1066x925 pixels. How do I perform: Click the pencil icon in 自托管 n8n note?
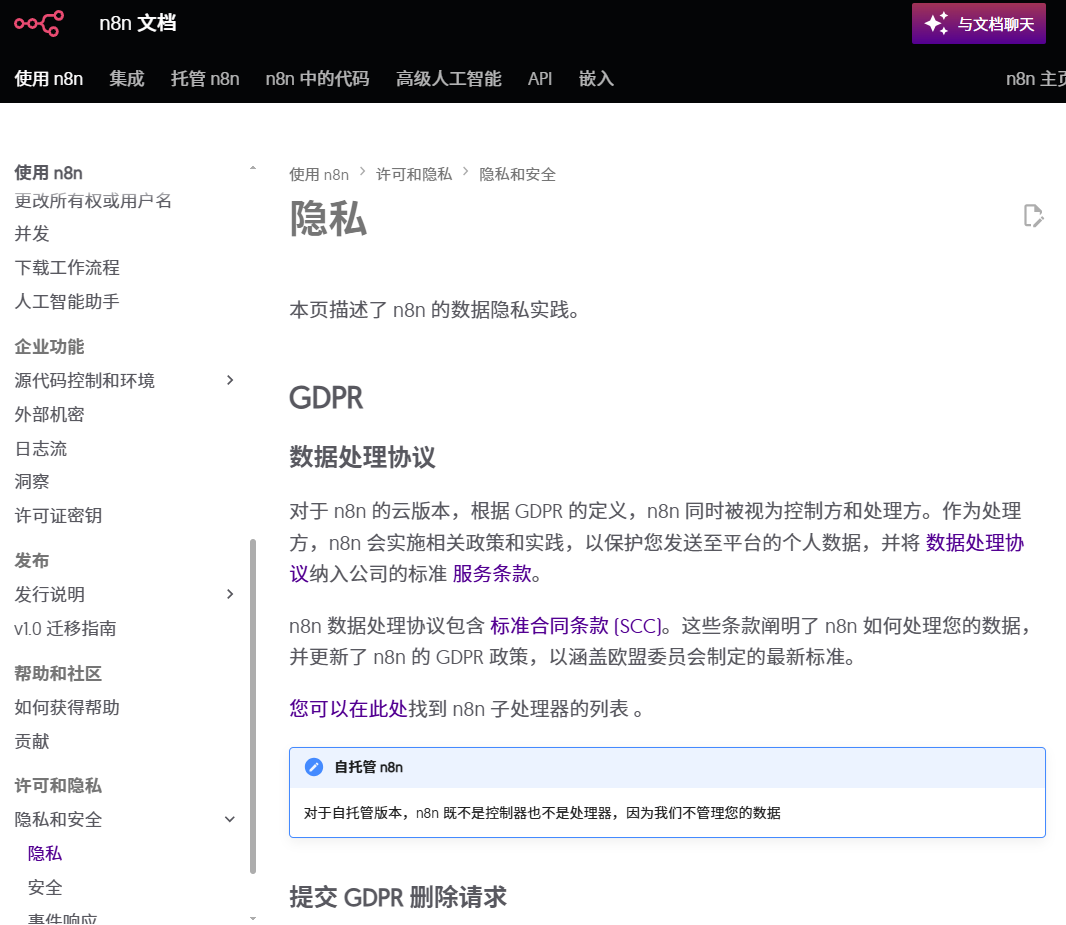pyautogui.click(x=313, y=767)
